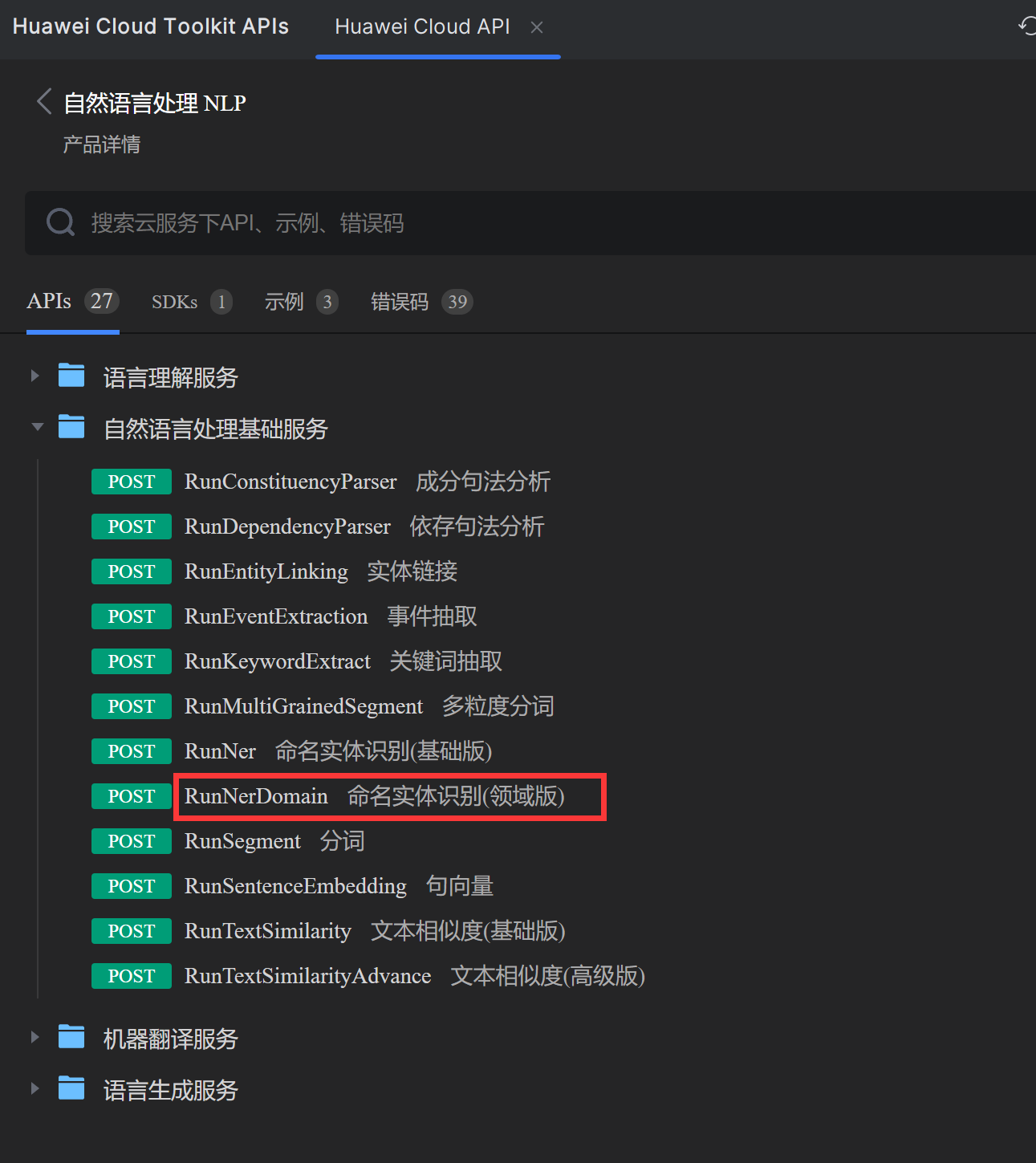Open RunEntityLinking 实体链接 API
This screenshot has height=1163, width=1036.
tap(321, 571)
